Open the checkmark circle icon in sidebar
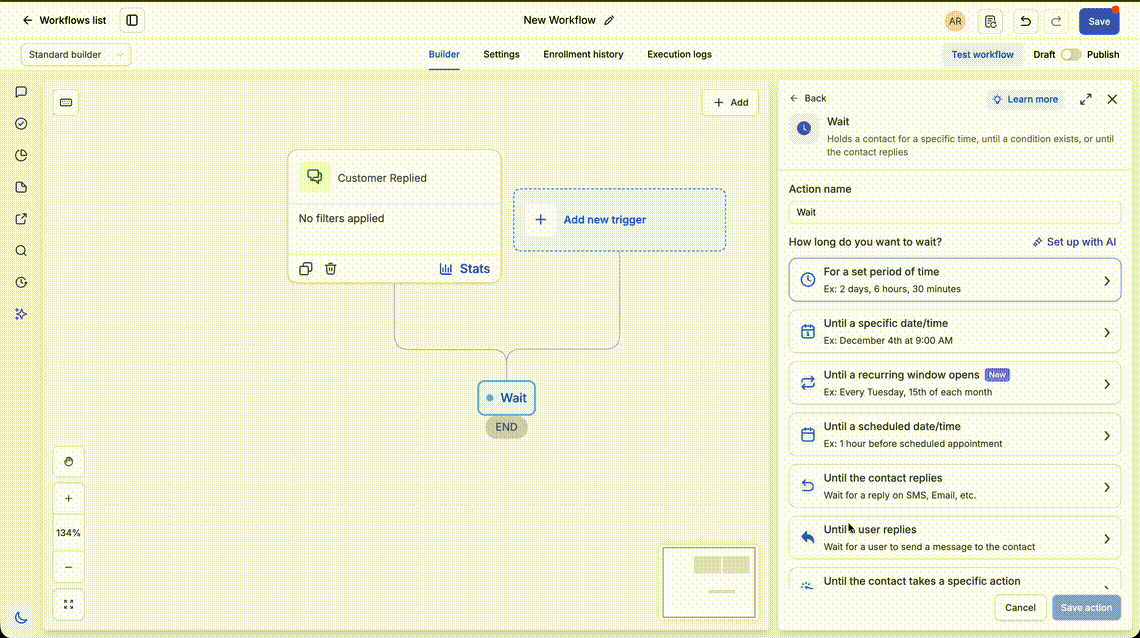Viewport: 1140px width, 638px height. [21, 124]
